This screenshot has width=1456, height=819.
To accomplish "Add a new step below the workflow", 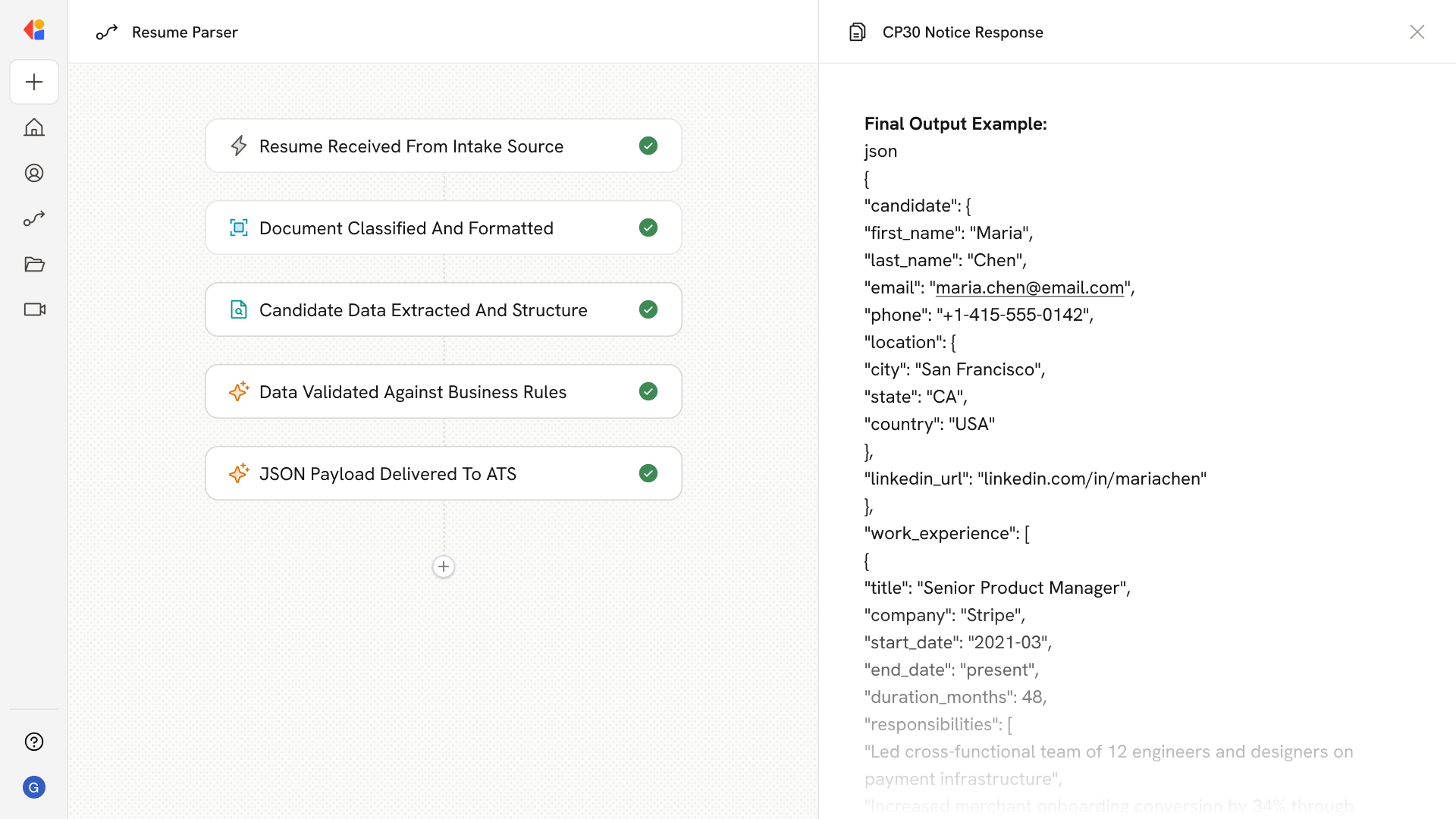I will (444, 566).
